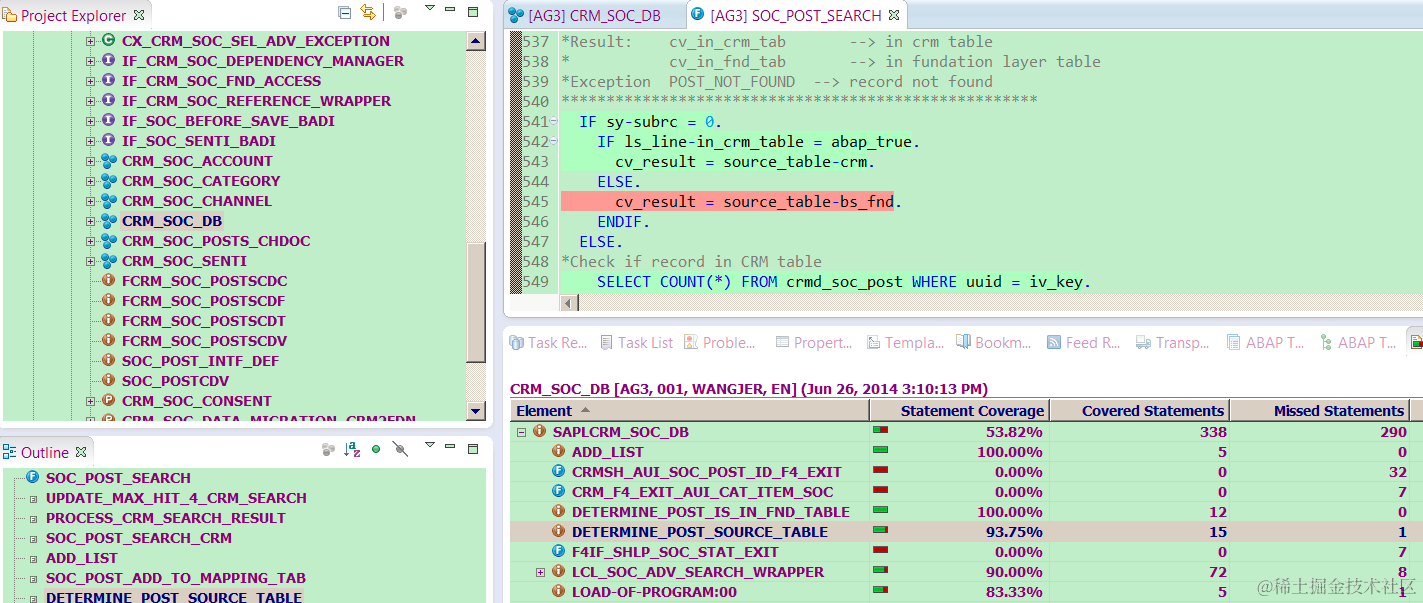Sort by Statement Coverage column header

(958, 410)
